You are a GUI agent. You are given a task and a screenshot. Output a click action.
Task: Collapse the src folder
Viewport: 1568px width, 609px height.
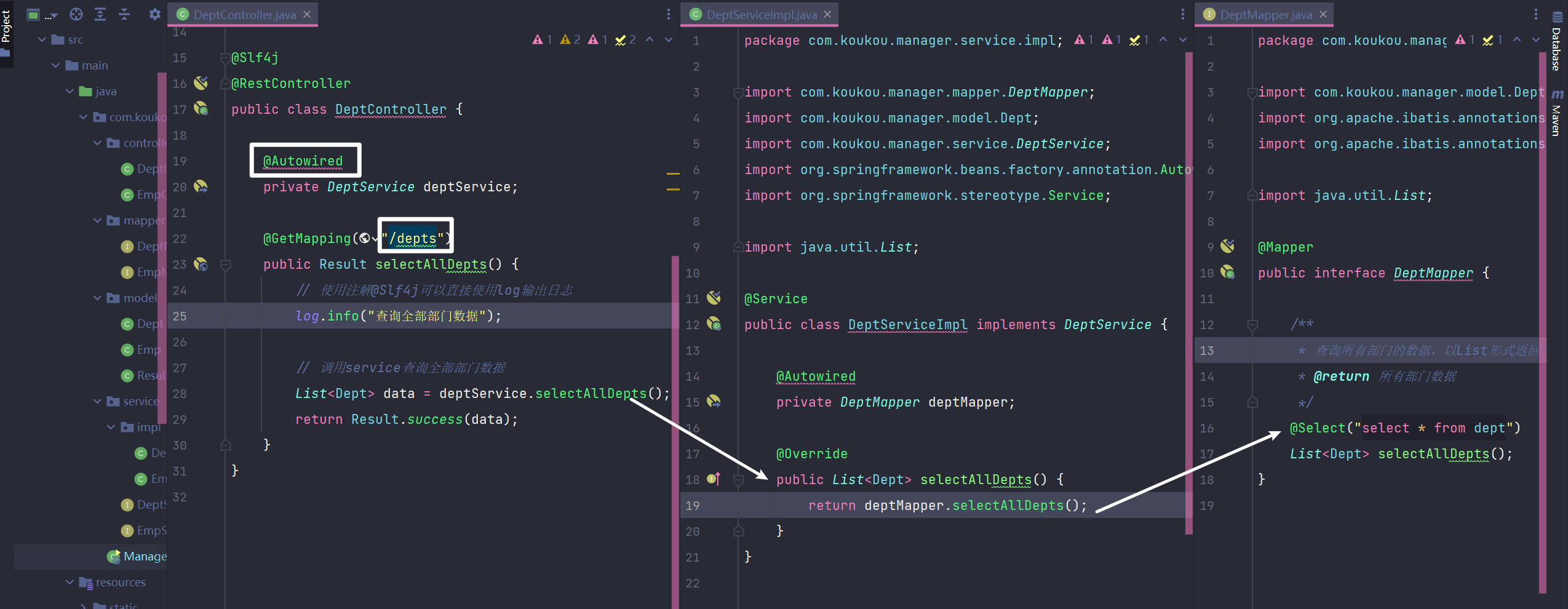pyautogui.click(x=42, y=40)
